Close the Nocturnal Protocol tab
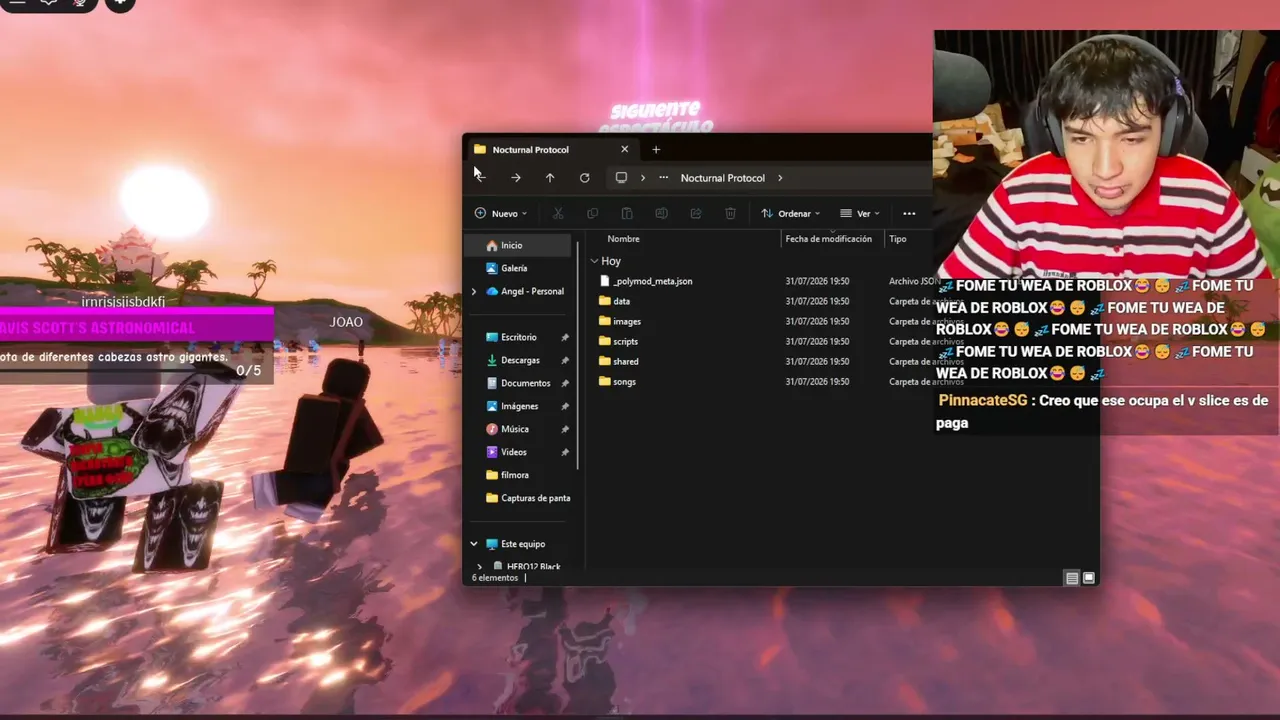This screenshot has height=720, width=1280. tap(625, 150)
